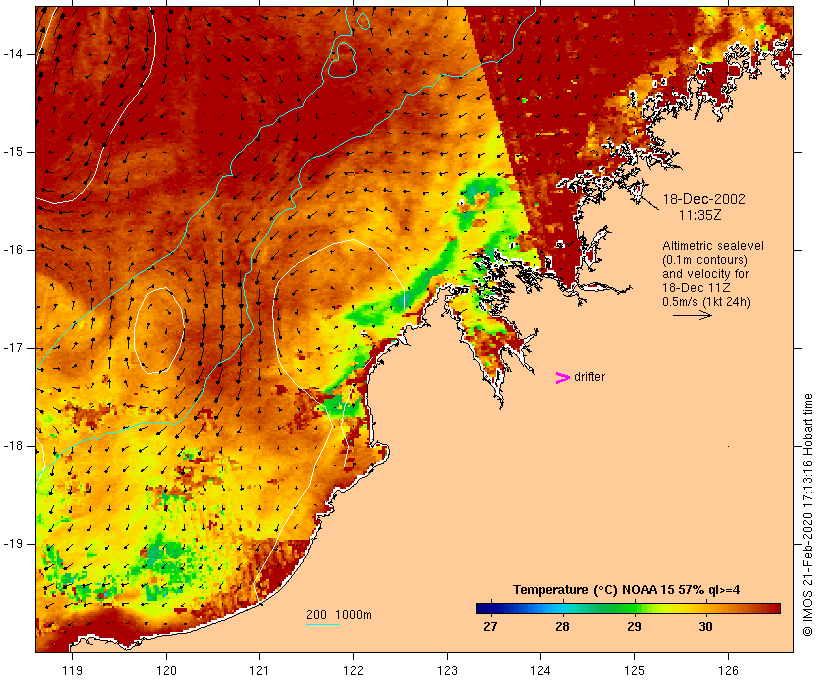This screenshot has height=680, width=820.
Task: Click the magenta drifter marker symbol
Action: [562, 378]
